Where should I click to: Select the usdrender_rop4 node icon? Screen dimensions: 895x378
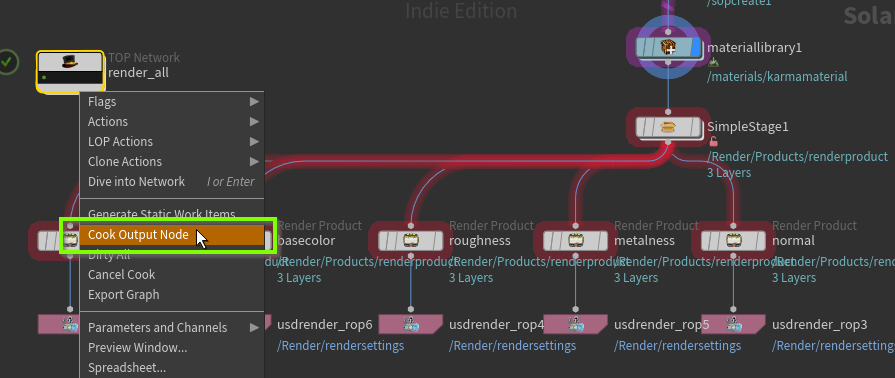410,324
